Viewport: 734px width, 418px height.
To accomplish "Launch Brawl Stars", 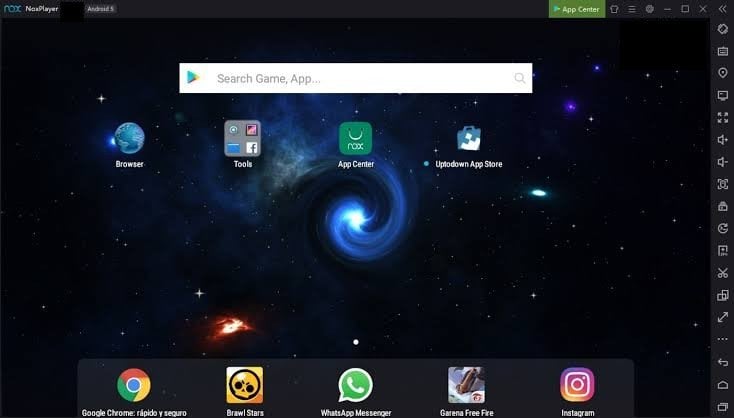I will click(245, 385).
